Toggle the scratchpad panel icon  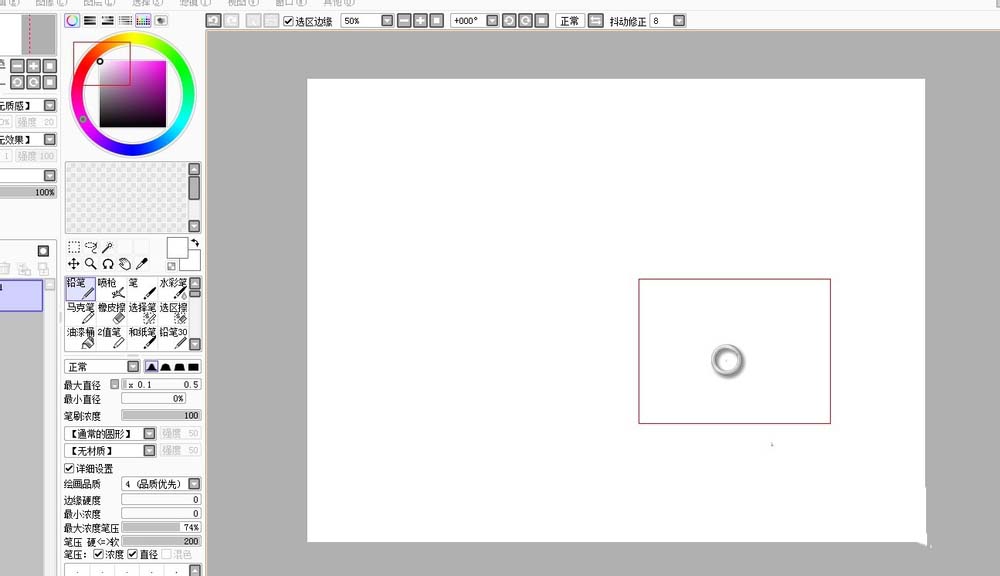[x=161, y=20]
